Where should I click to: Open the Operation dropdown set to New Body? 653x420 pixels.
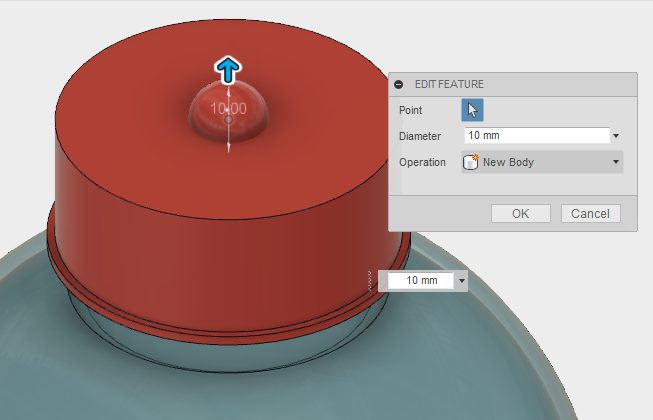[542, 162]
